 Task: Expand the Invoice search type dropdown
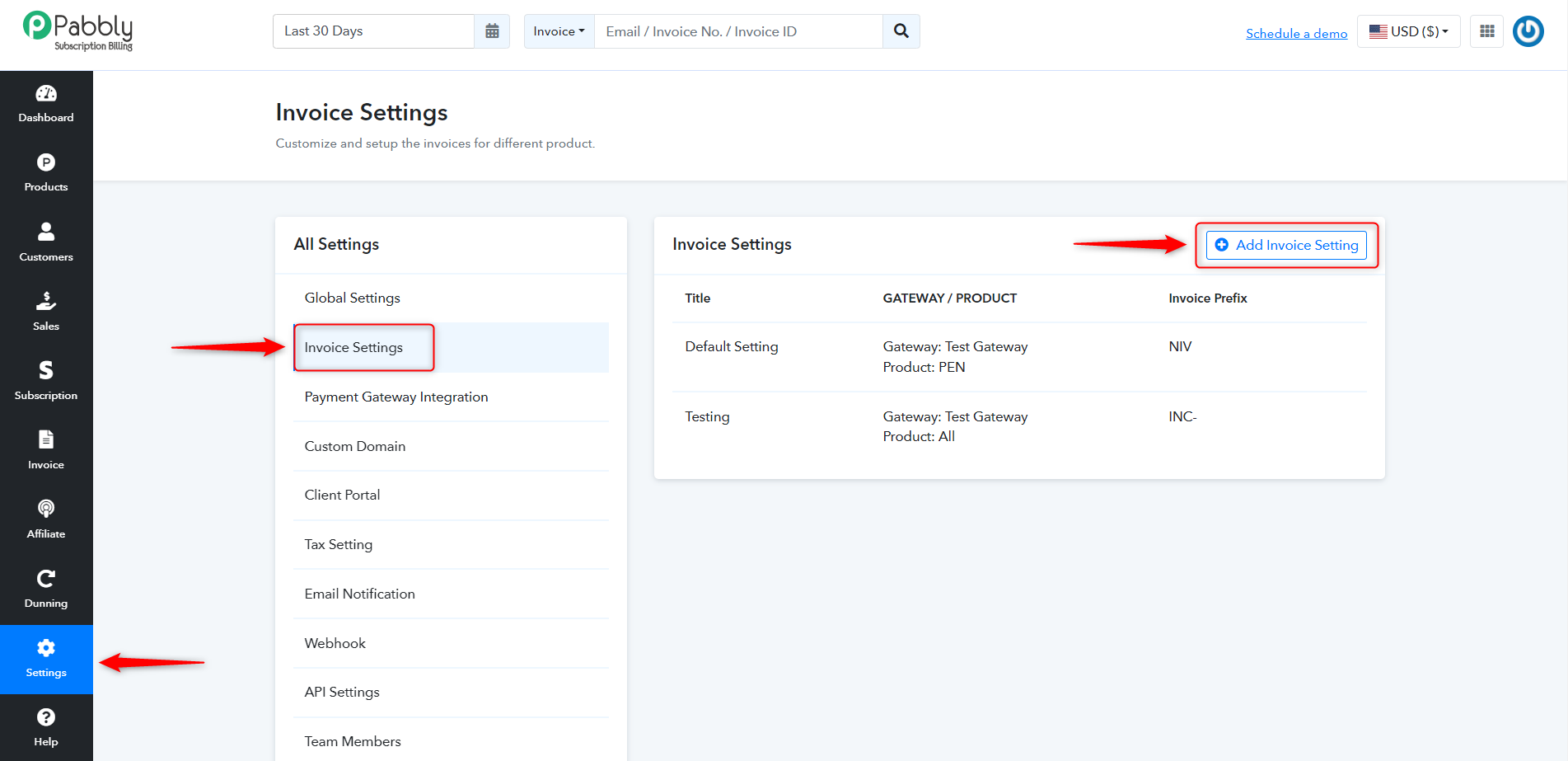click(559, 31)
